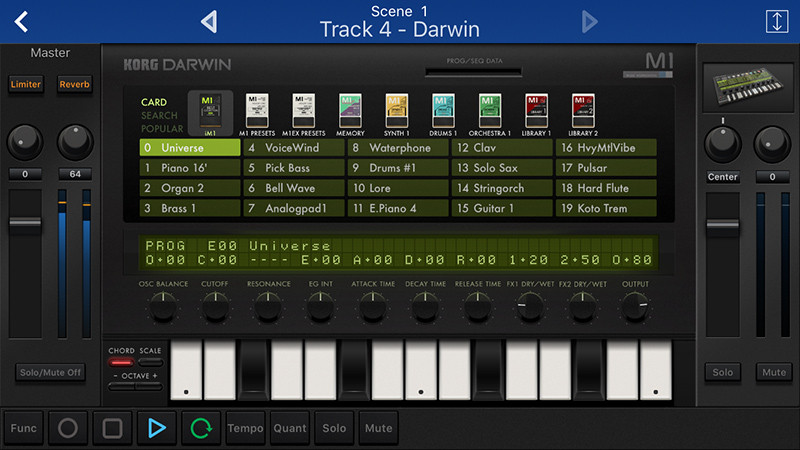Toggle the green loop button

(x=201, y=428)
